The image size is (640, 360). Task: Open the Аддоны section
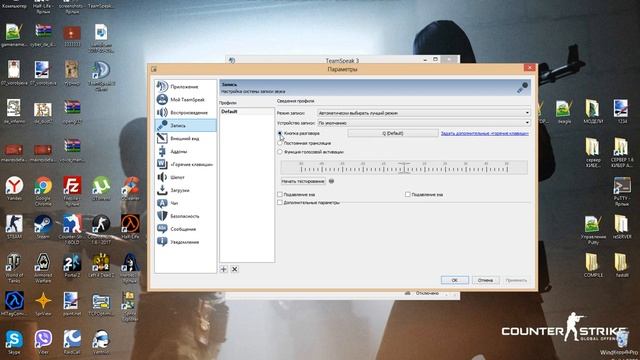coord(185,151)
